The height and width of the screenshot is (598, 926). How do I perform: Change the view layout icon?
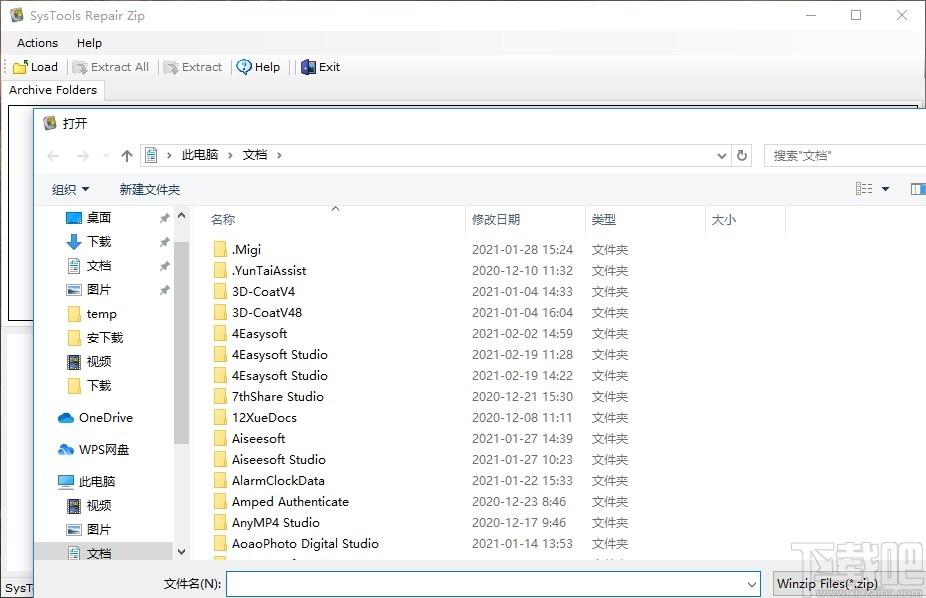pos(864,189)
